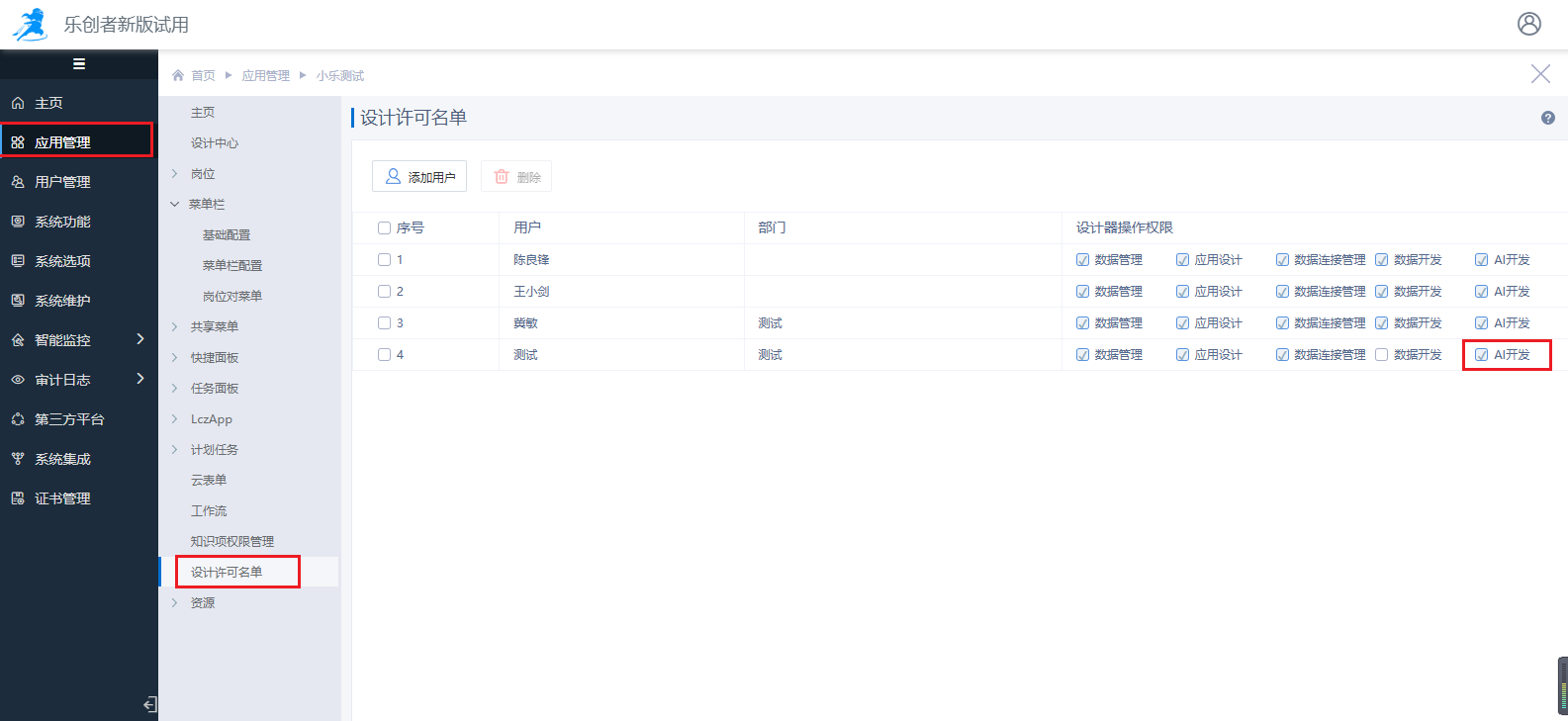Enable 数据开发 for user 测试
The image size is (1568, 721).
click(1381, 355)
